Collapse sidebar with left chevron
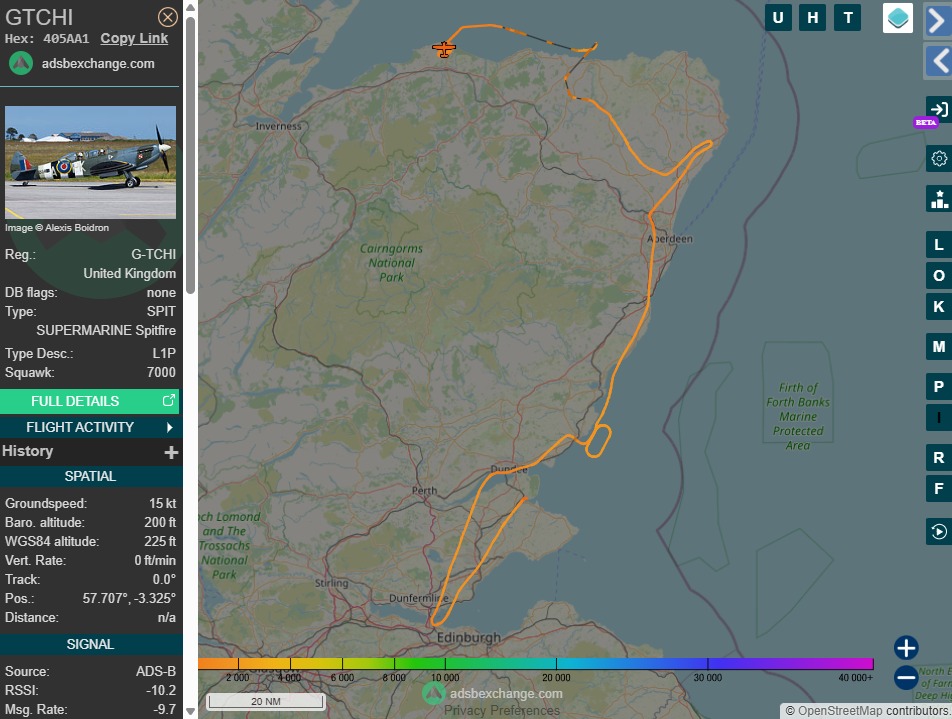Image resolution: width=952 pixels, height=719 pixels. pos(938,61)
